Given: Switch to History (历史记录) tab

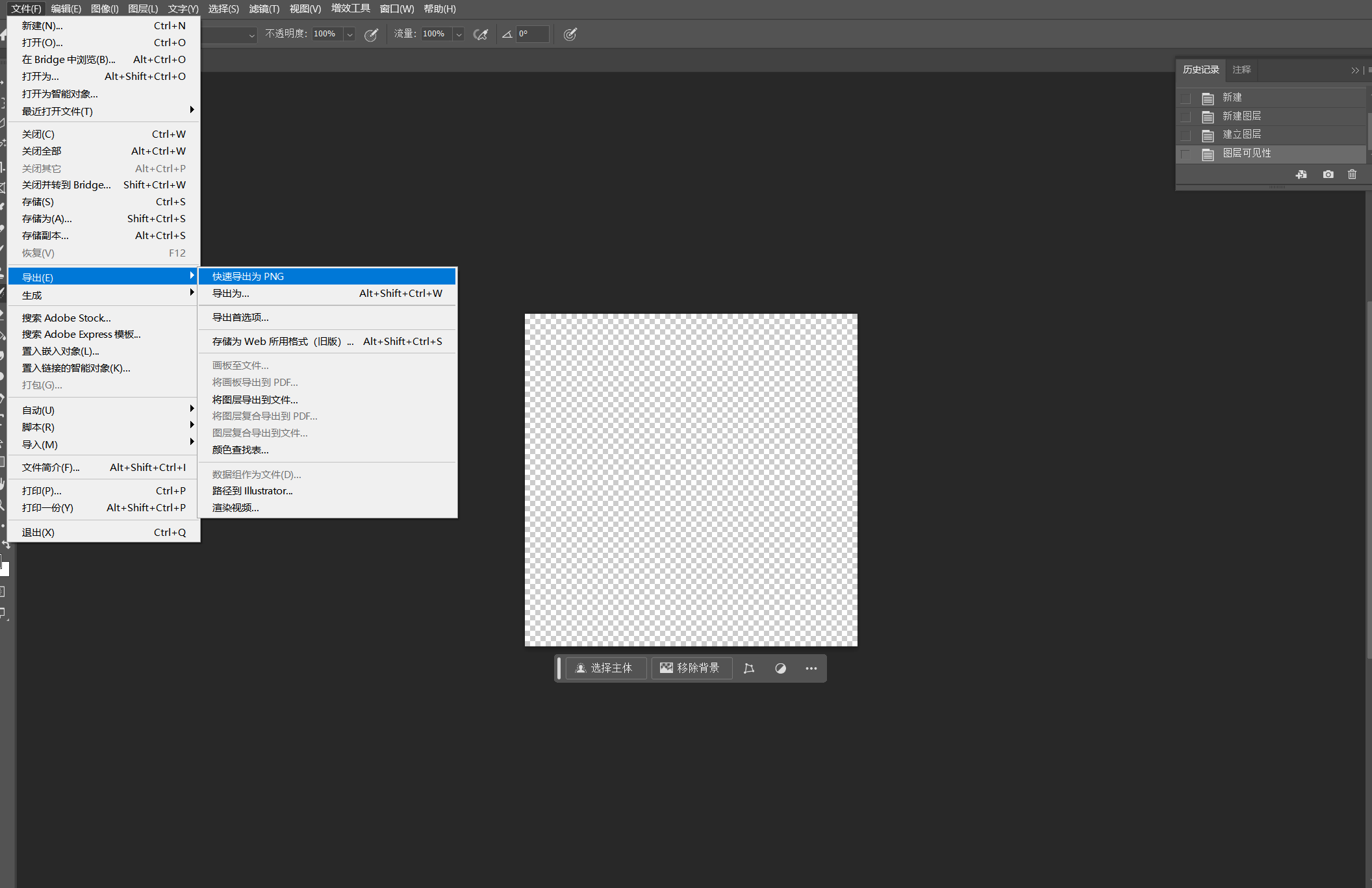Looking at the screenshot, I should (1200, 70).
